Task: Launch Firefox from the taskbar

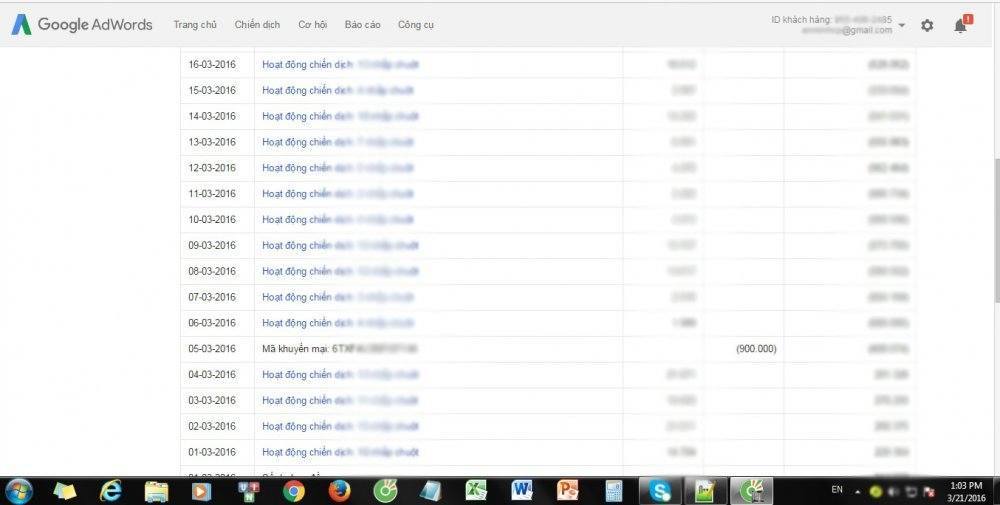Action: click(x=339, y=491)
